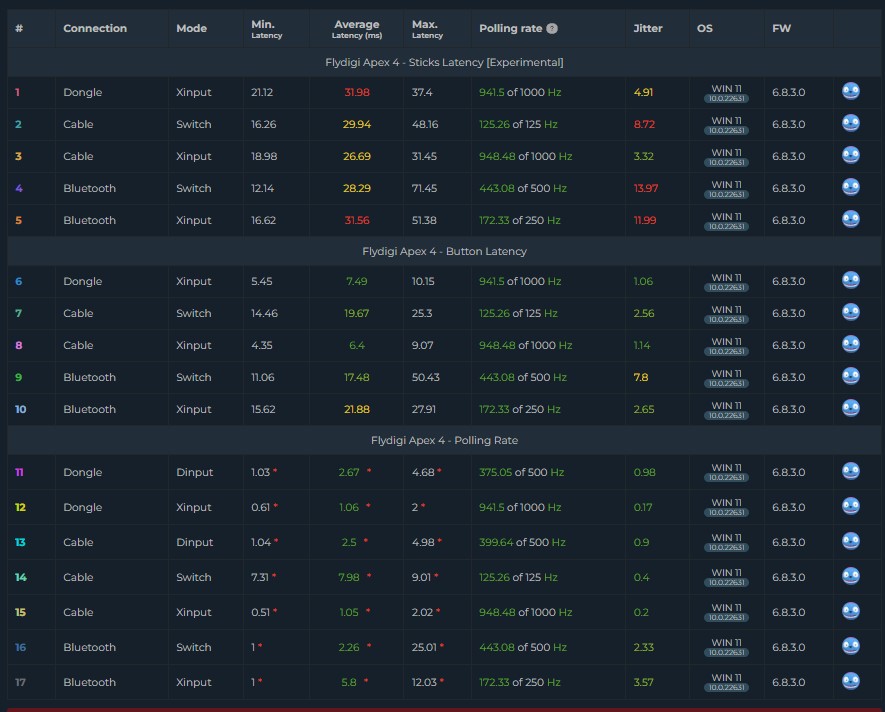Click the jitter value 3.57
The height and width of the screenshot is (712, 885).
643,683
